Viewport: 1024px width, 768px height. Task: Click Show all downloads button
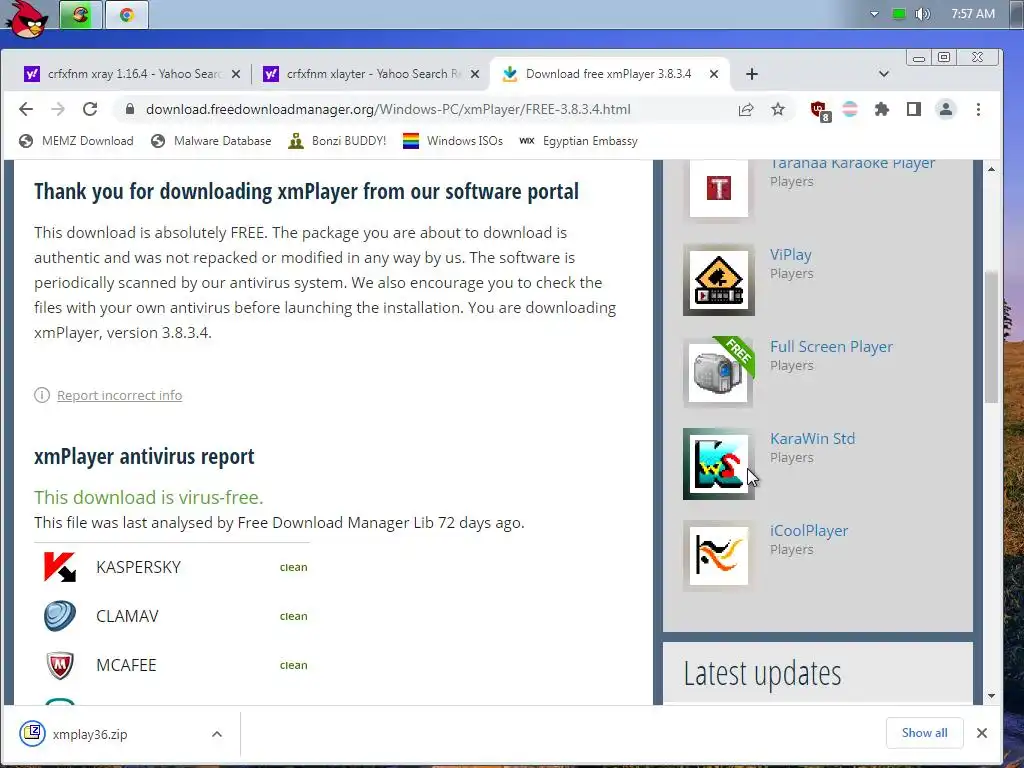[925, 733]
